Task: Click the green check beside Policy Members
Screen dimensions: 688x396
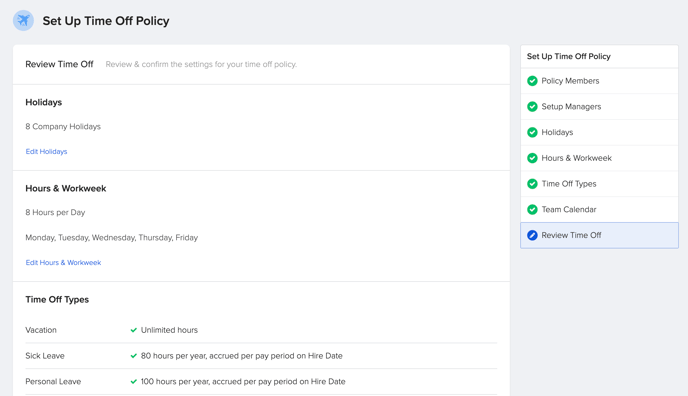Action: coord(532,81)
